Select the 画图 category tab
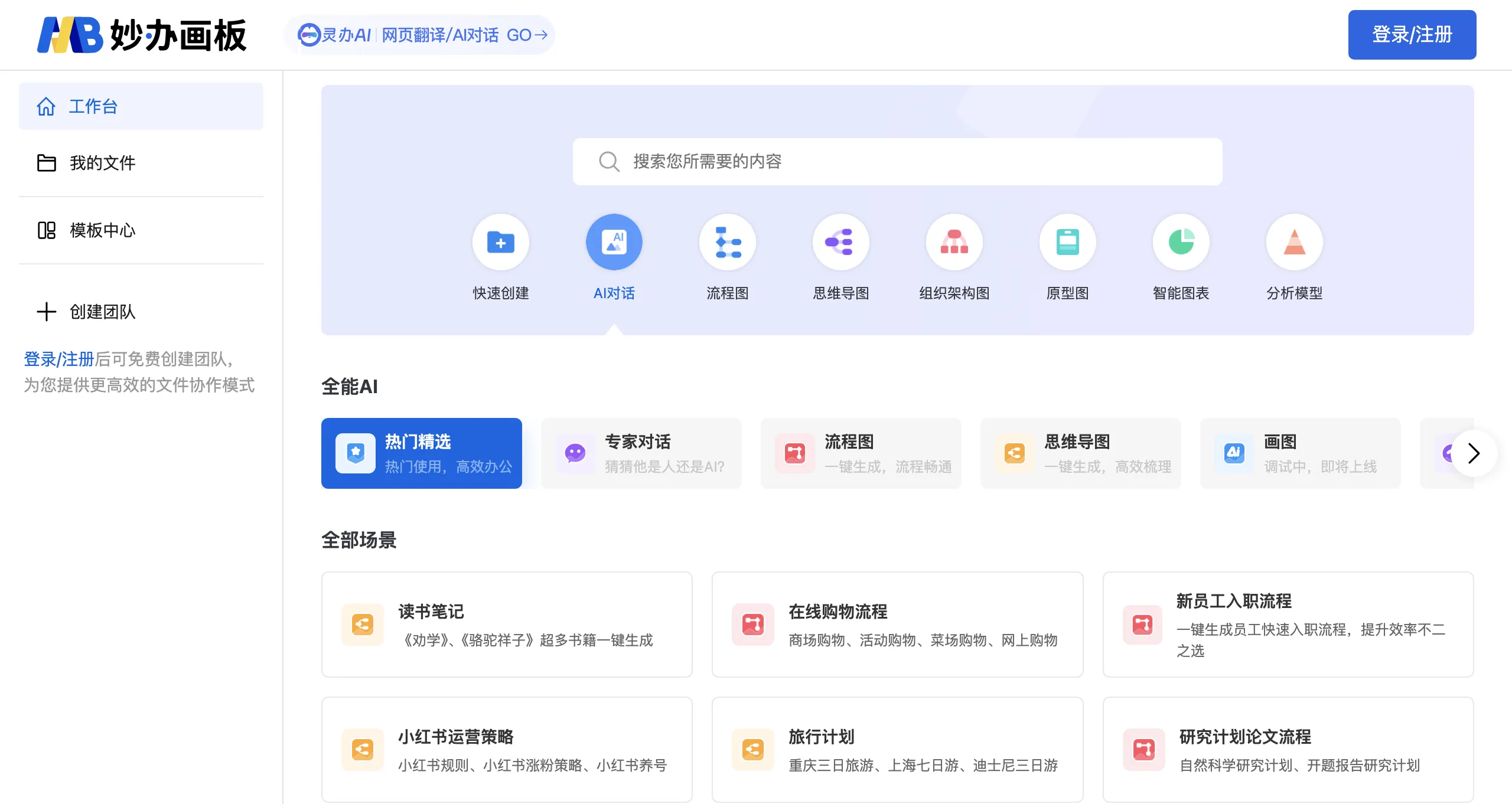The height and width of the screenshot is (804, 1512). (1300, 453)
